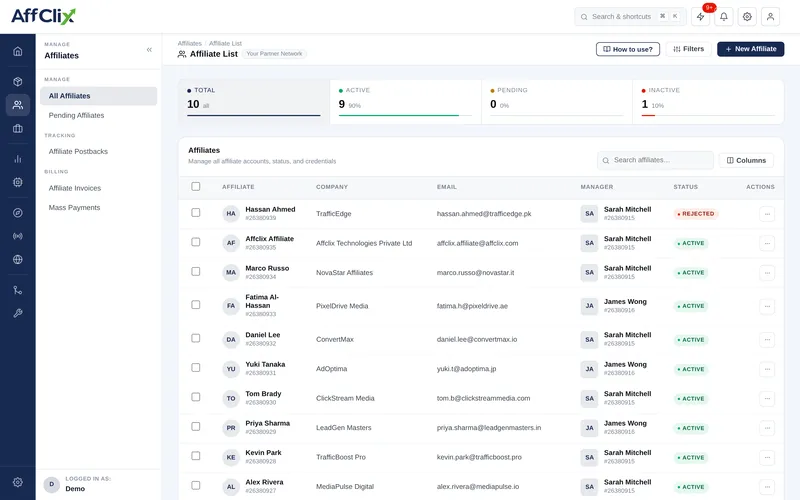800x500 pixels.
Task: Open actions menu for Hassan Ahmed
Action: tap(767, 214)
